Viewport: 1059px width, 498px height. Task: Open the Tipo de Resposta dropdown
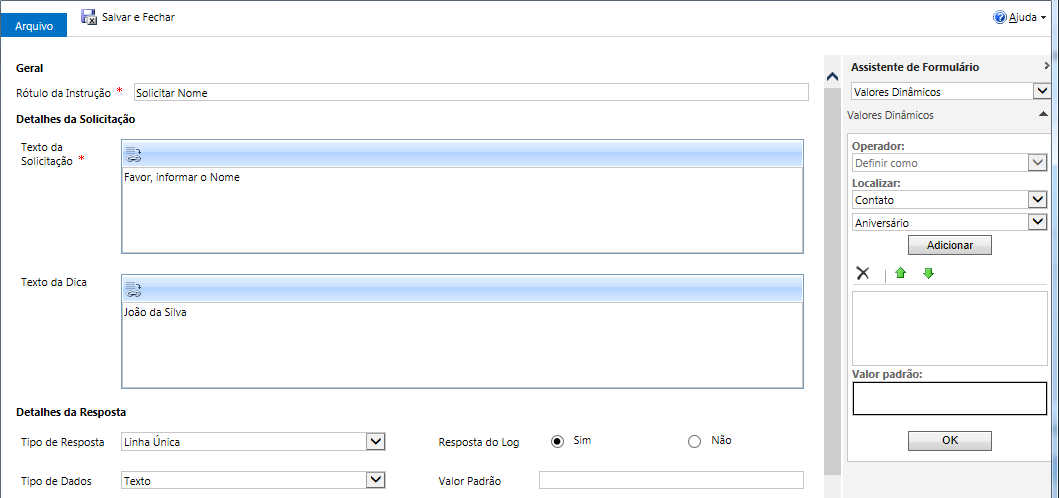[375, 441]
